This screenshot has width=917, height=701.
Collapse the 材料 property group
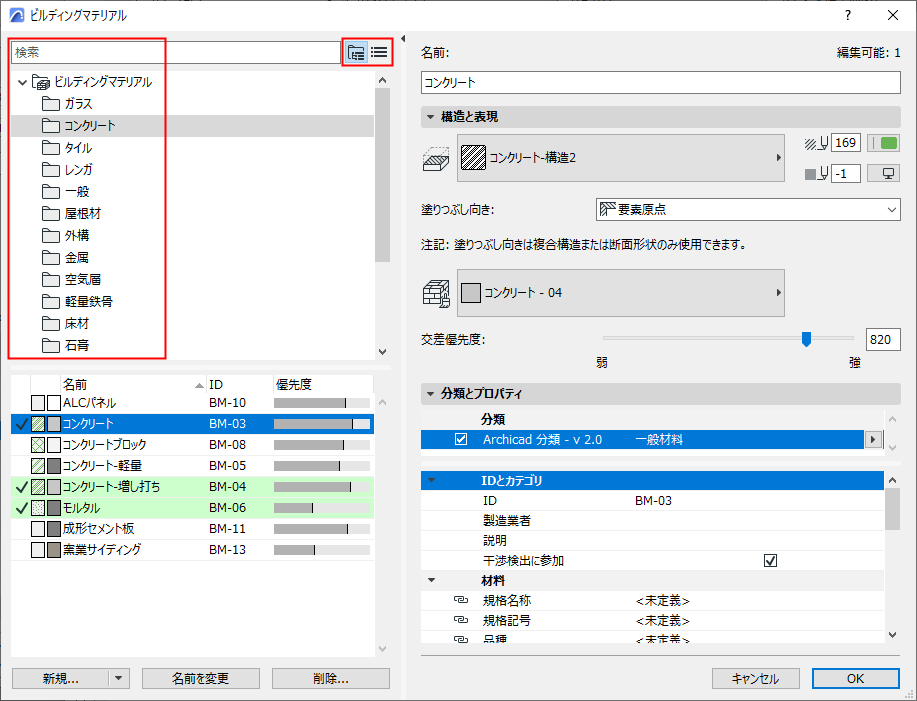point(432,581)
